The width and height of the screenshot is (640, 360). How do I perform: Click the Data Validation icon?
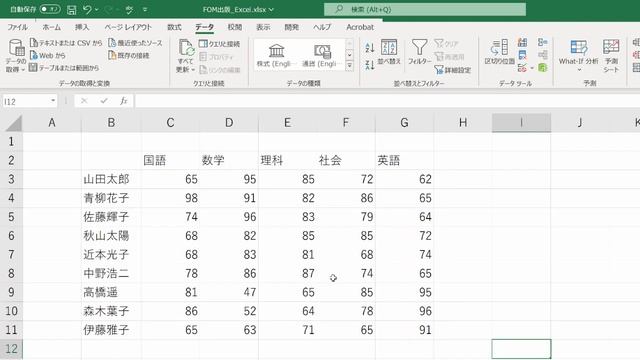(x=522, y=68)
